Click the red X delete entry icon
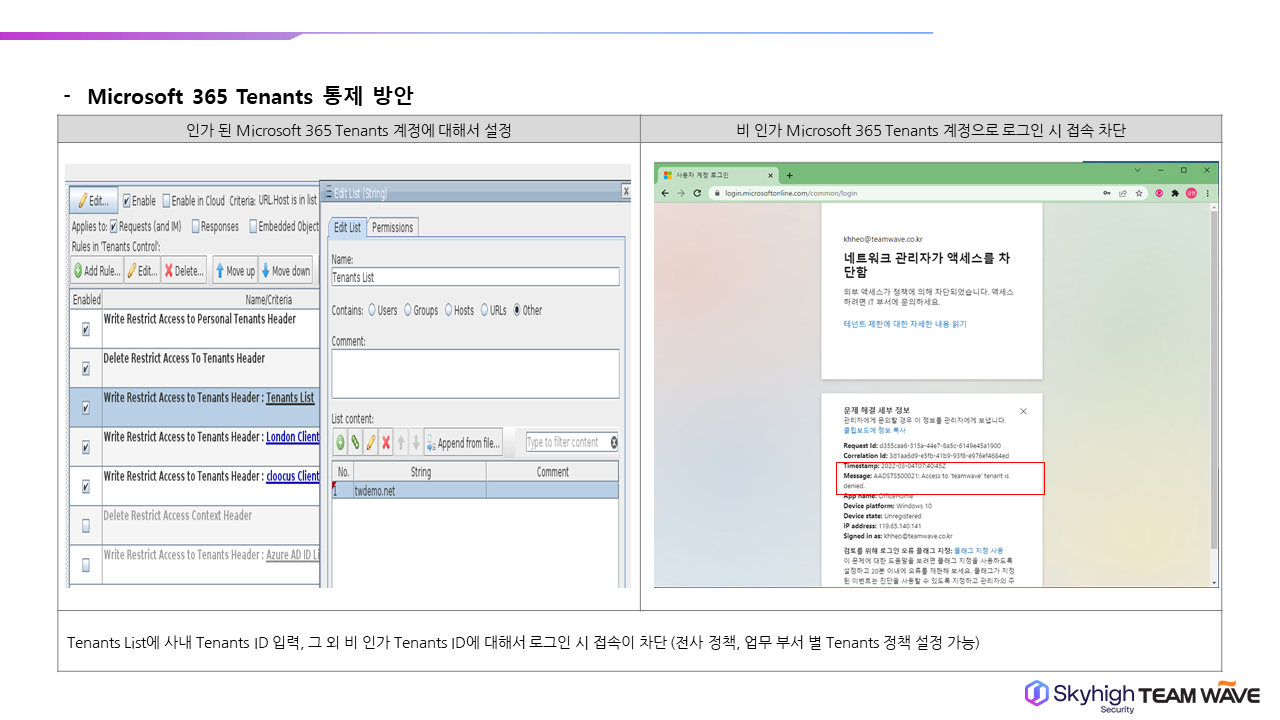The image size is (1280, 720). (386, 442)
